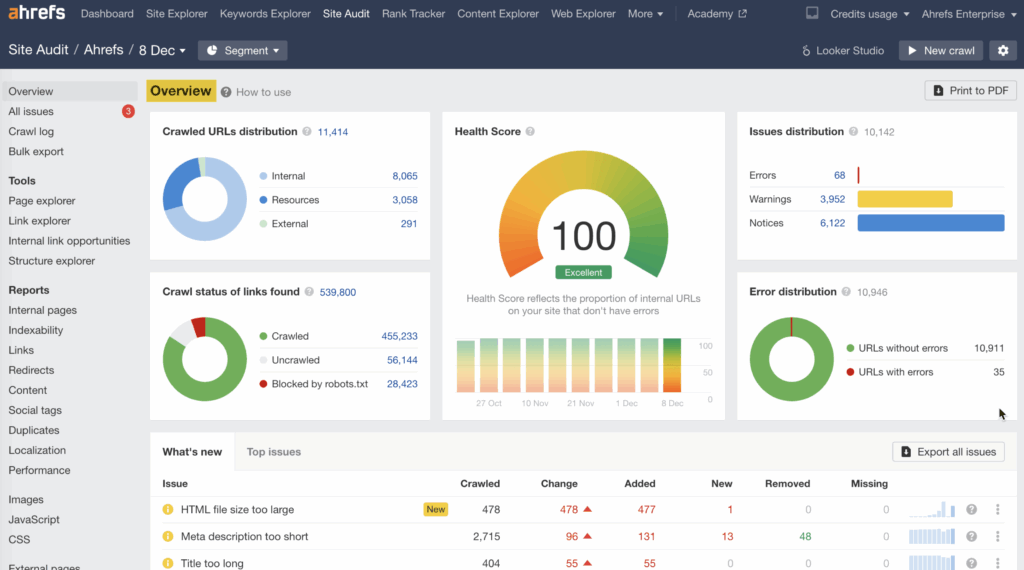Open the Bulk export page
The width and height of the screenshot is (1024, 570).
pyautogui.click(x=36, y=151)
